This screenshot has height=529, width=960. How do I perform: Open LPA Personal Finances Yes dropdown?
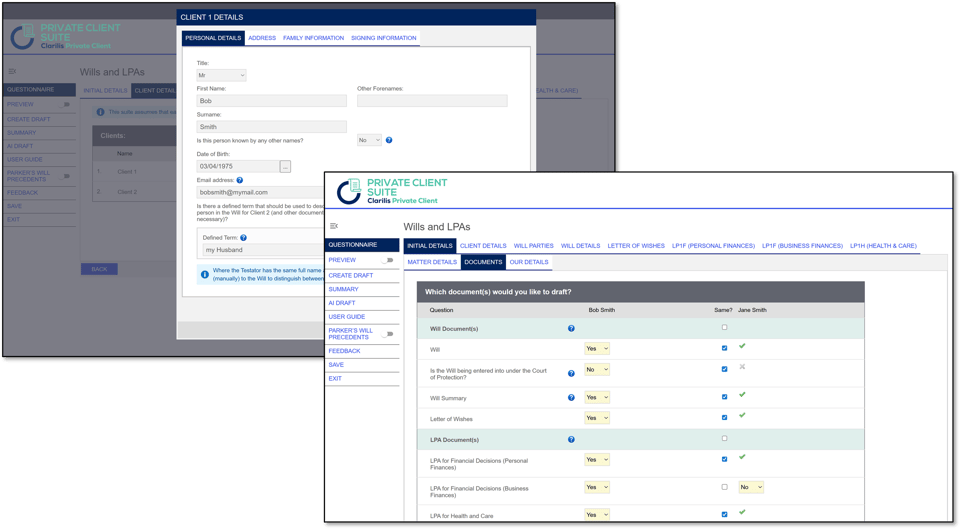point(597,460)
